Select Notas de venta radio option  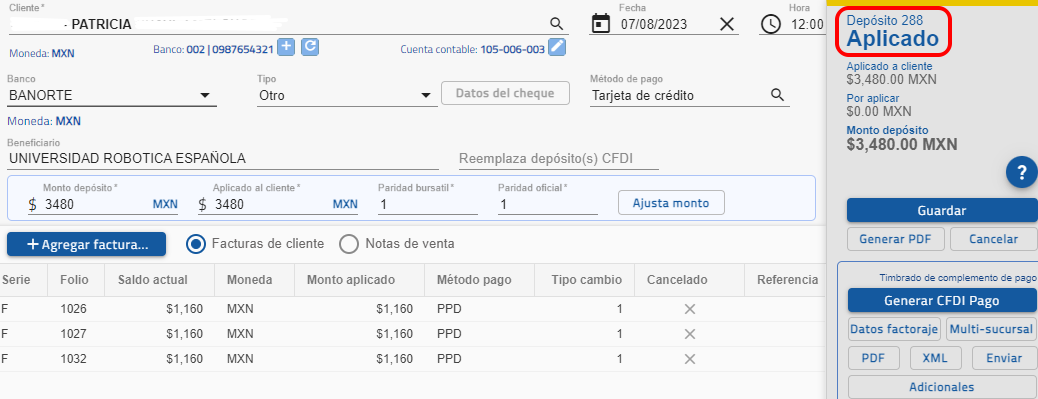[348, 244]
